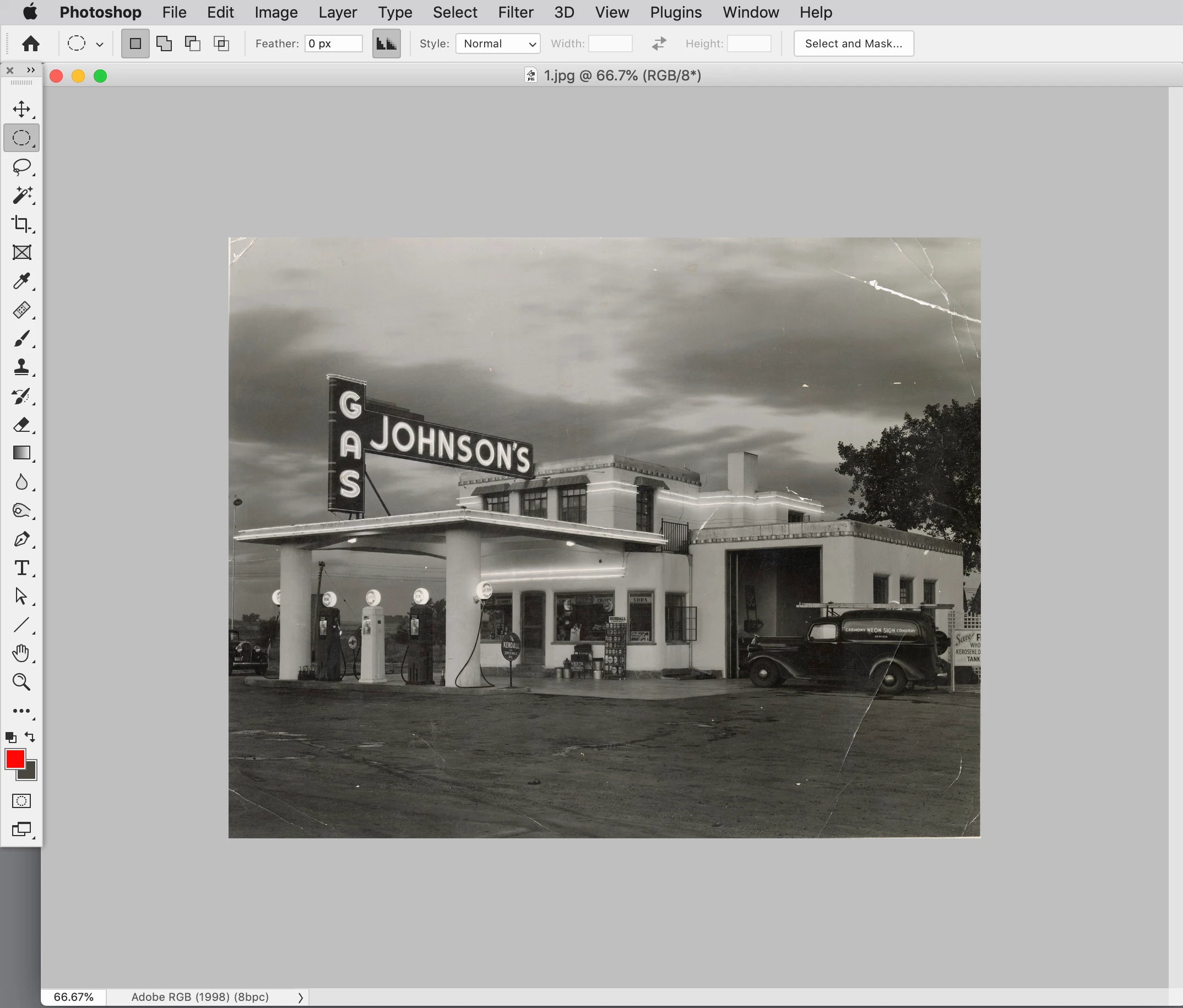Select the Horizontal Type tool
Screen dimensions: 1183x1008
21,568
